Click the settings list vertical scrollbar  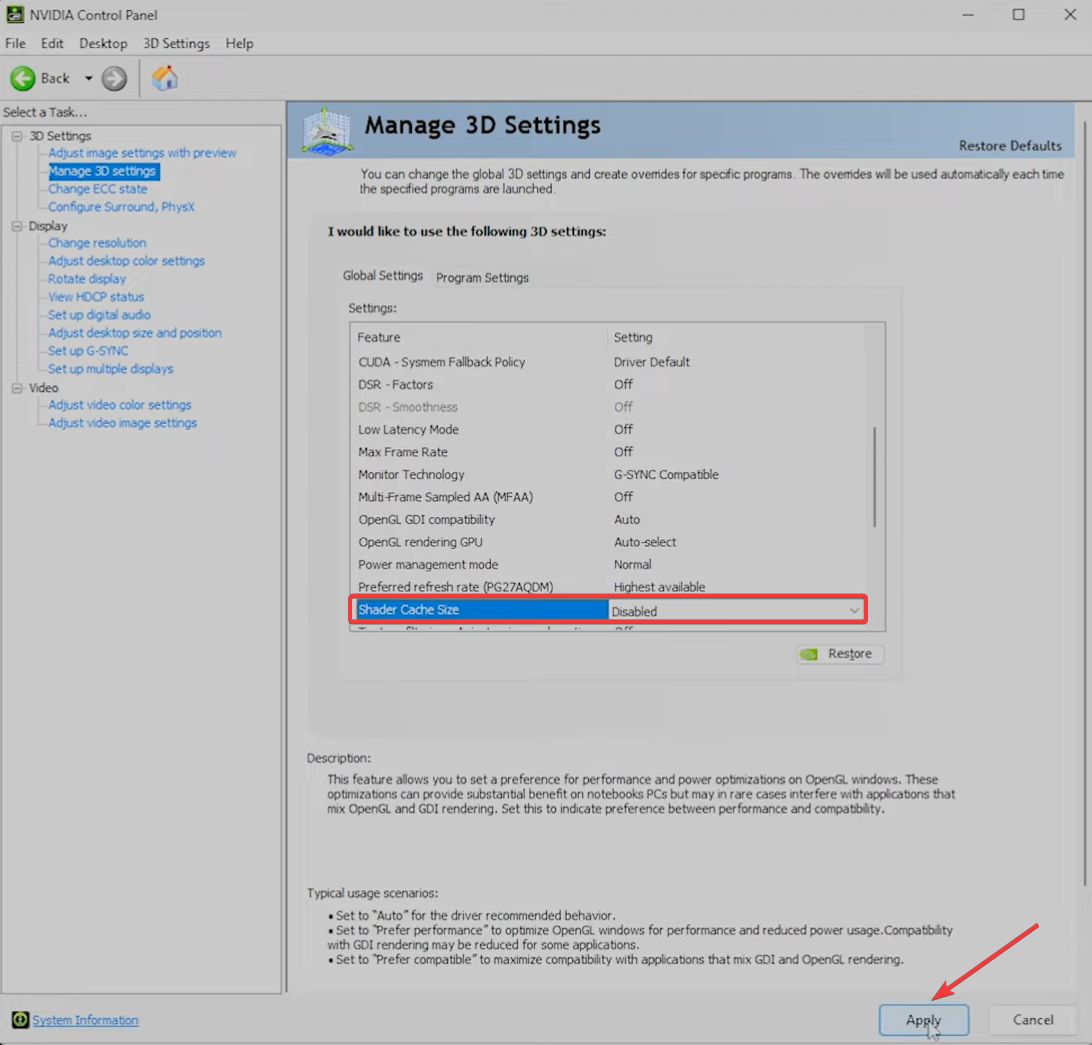click(875, 476)
